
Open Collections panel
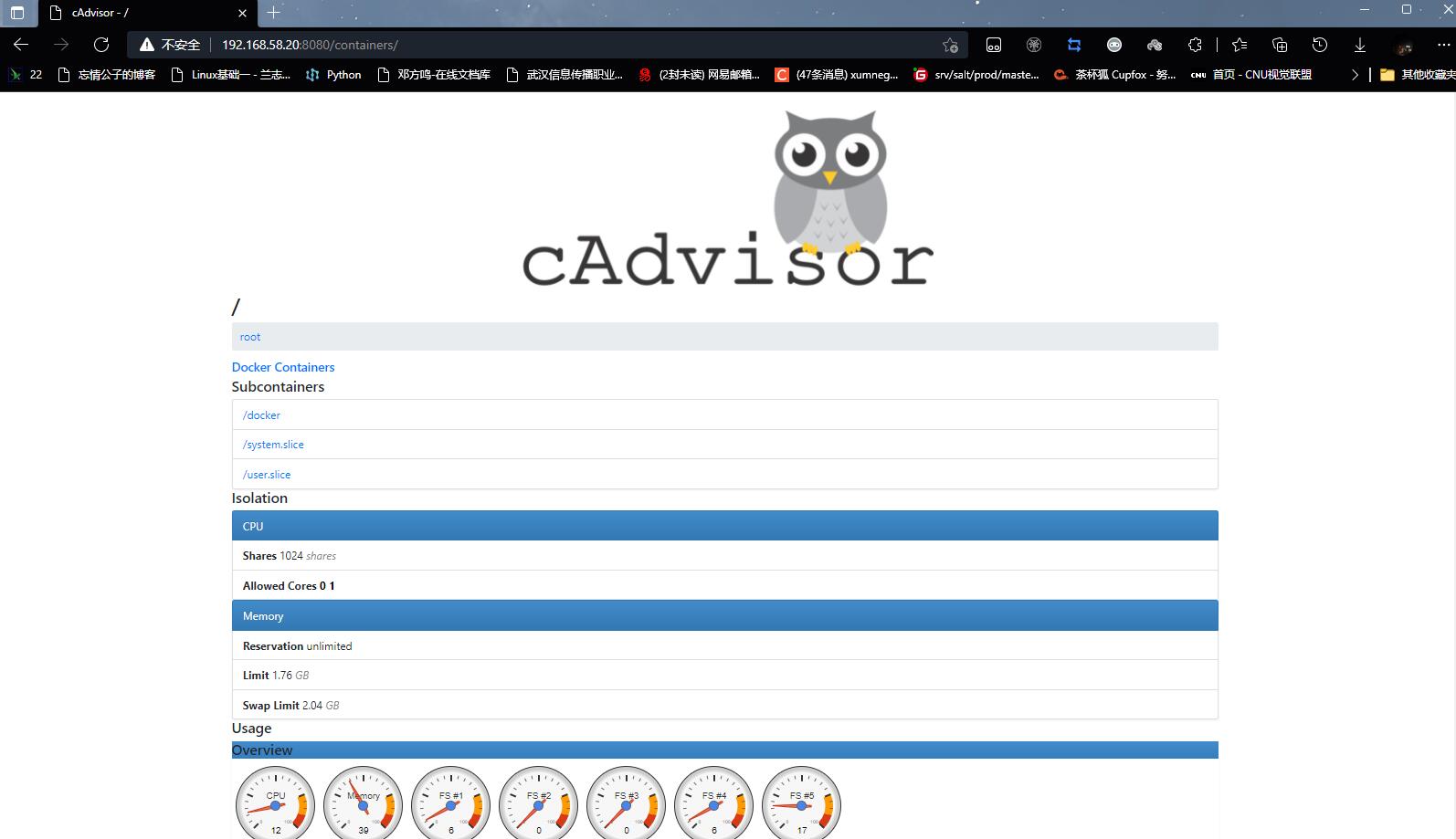[x=1280, y=45]
